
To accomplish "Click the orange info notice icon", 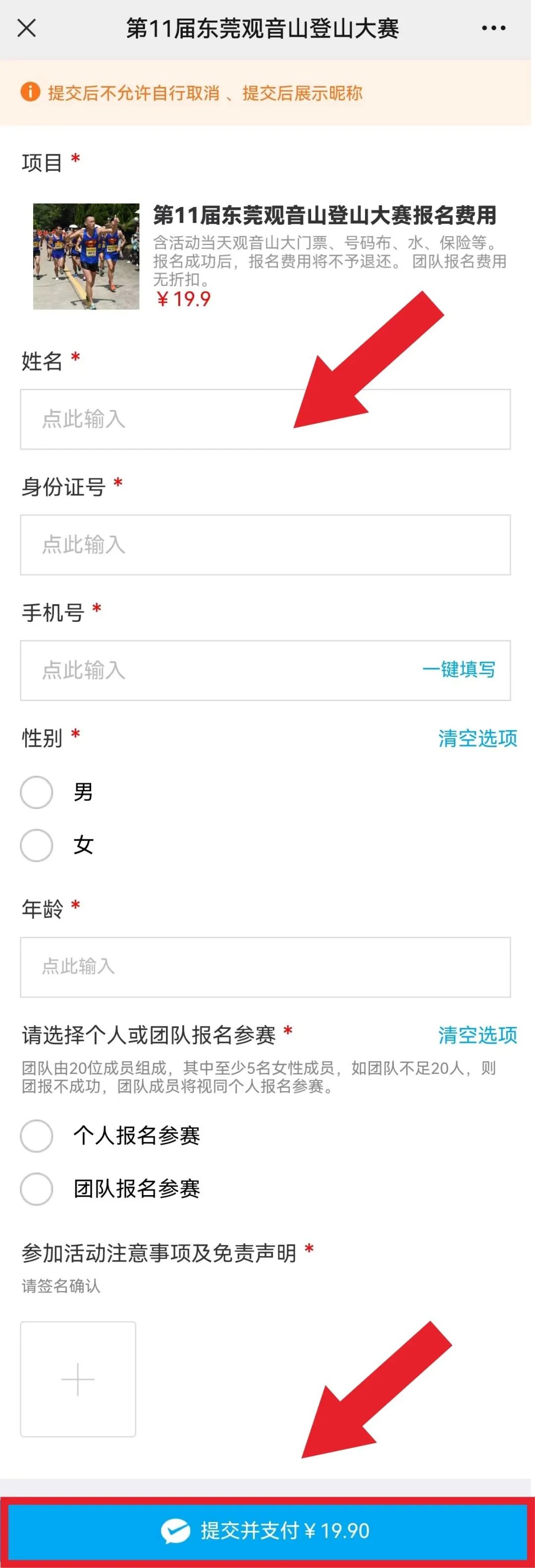I will tap(30, 93).
